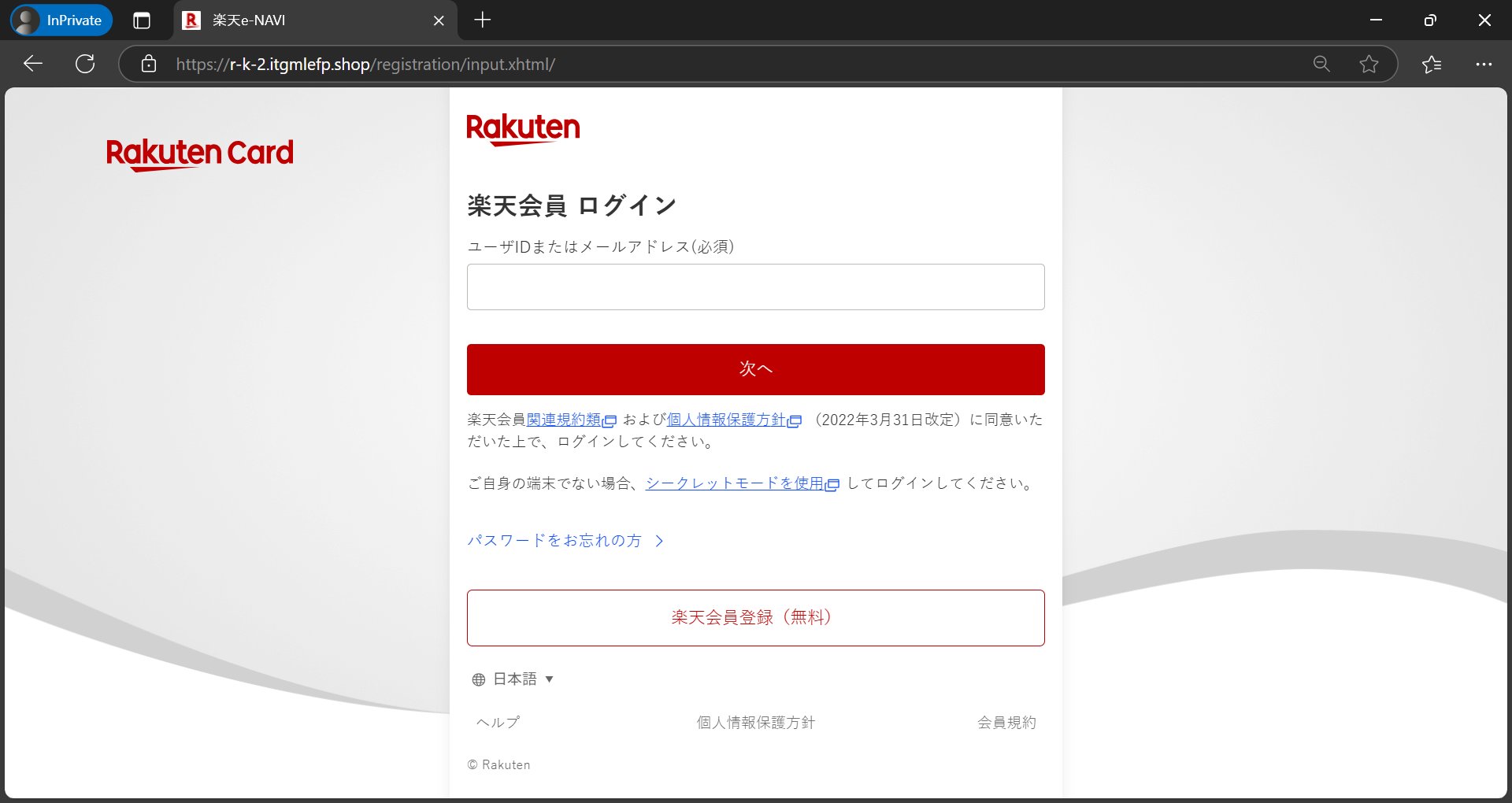Open browser settings and more menu
Screen dimensions: 1512x803
[x=1484, y=64]
